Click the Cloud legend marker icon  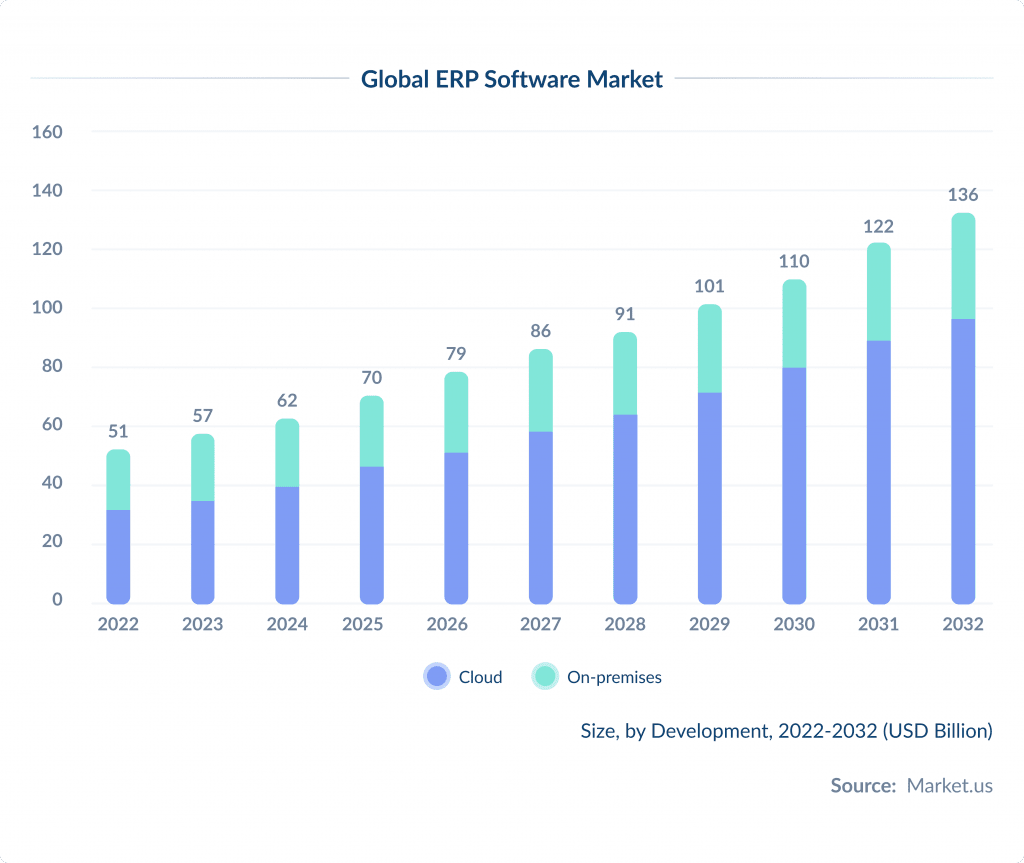coord(435,676)
